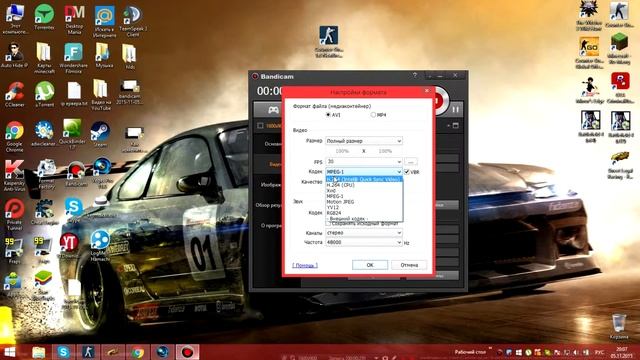Open the Steam desktop icon
Viewport: 640px width, 360px height.
(100, 134)
